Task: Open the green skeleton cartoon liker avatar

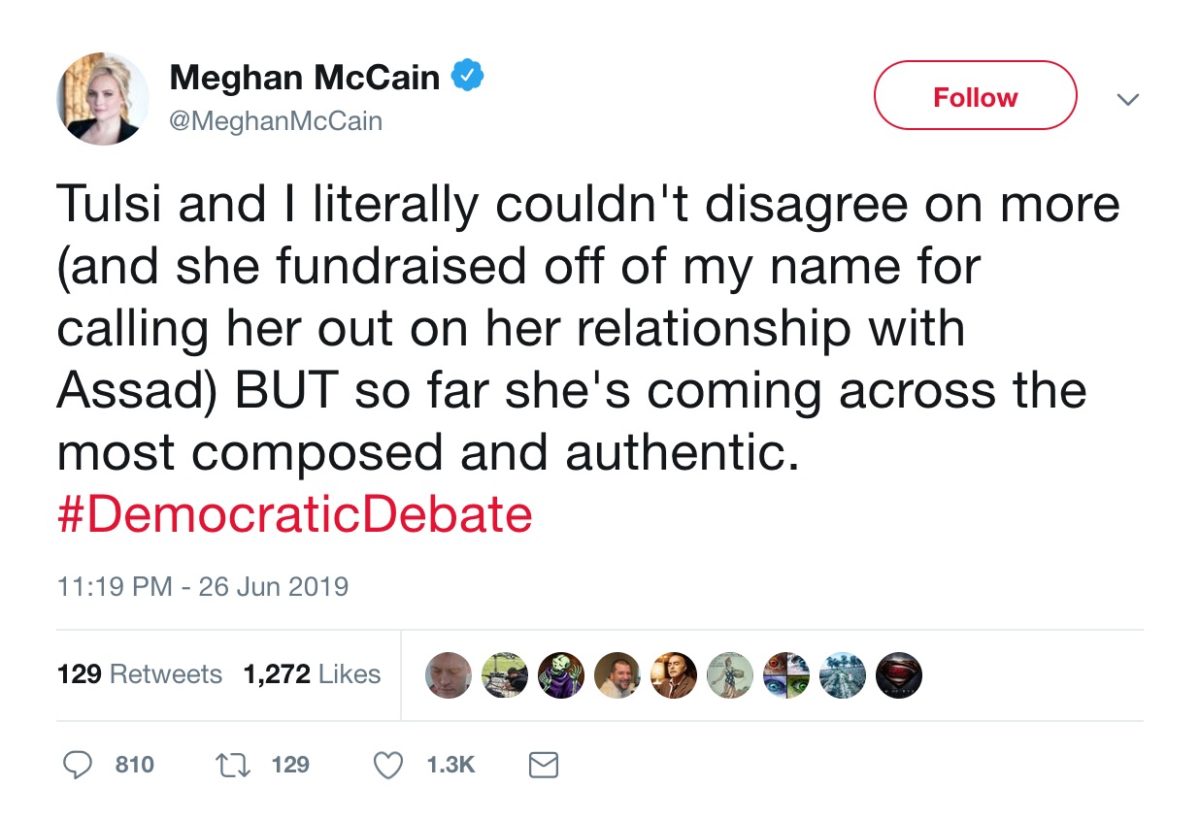Action: 560,676
